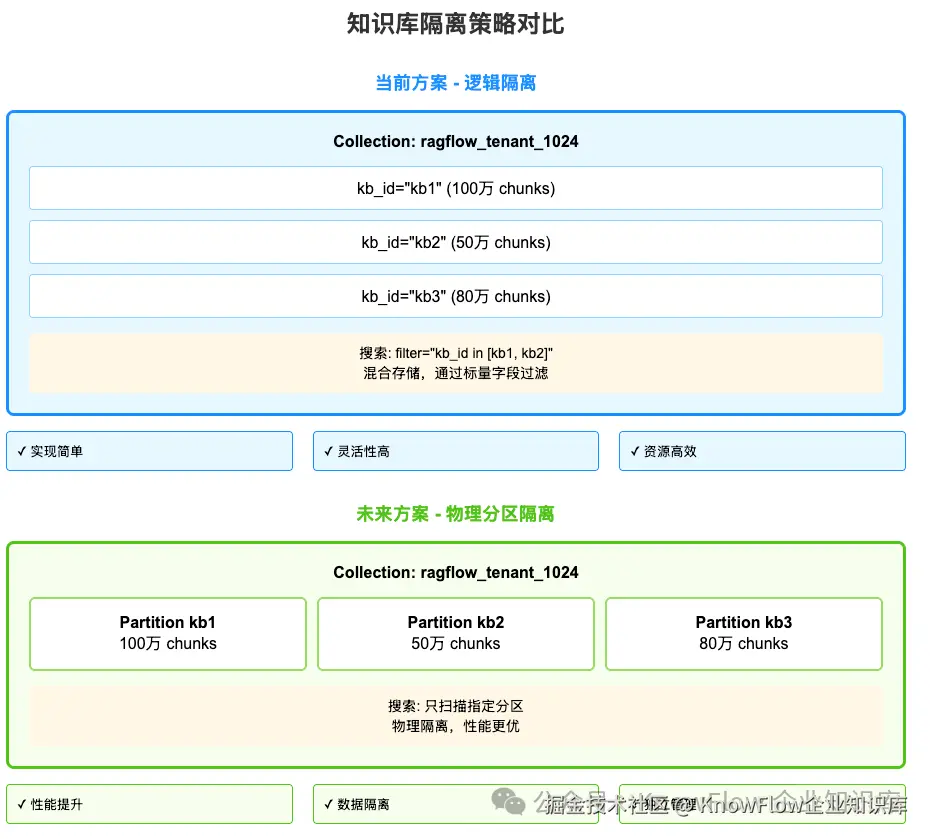
Task: Select the kb_id="kb2" chunk block
Action: tap(455, 242)
